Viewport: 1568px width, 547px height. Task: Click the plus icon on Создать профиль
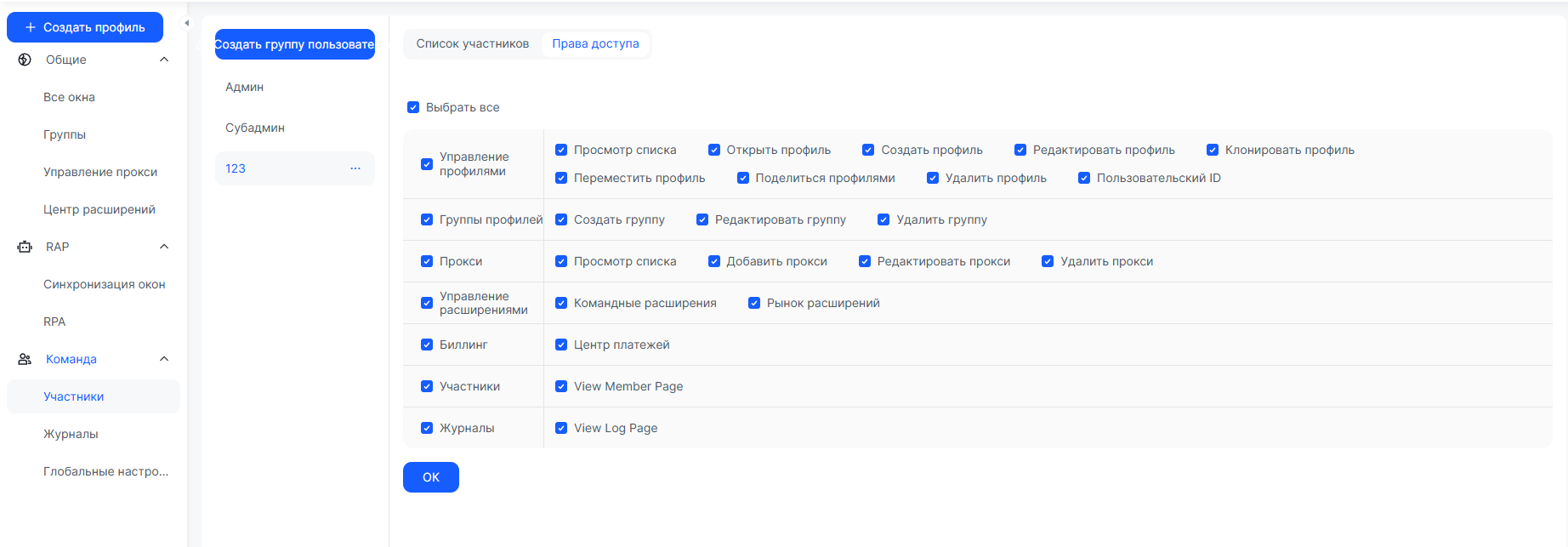point(31,27)
